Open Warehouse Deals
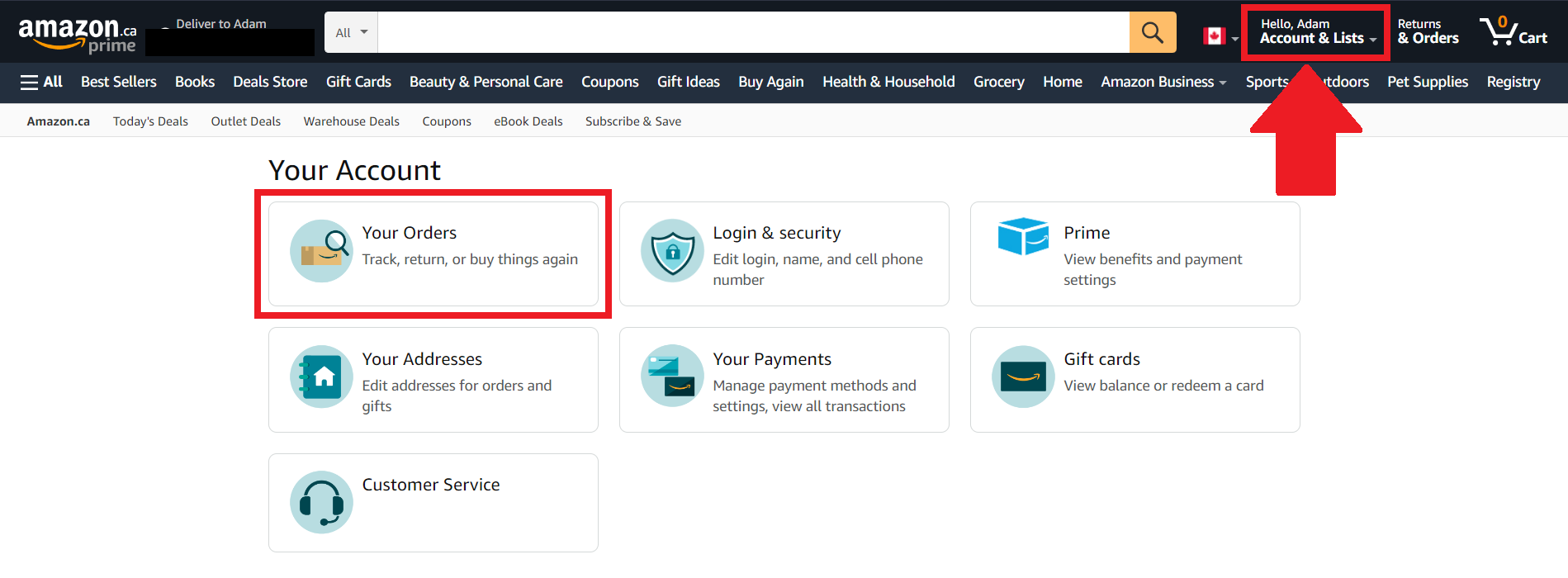1568x578 pixels. coord(352,121)
